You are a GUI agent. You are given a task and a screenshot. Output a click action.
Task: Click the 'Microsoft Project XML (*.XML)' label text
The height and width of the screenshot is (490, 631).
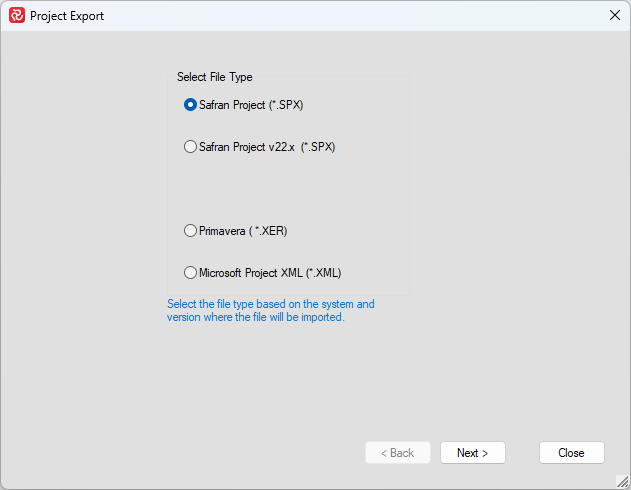tap(270, 273)
